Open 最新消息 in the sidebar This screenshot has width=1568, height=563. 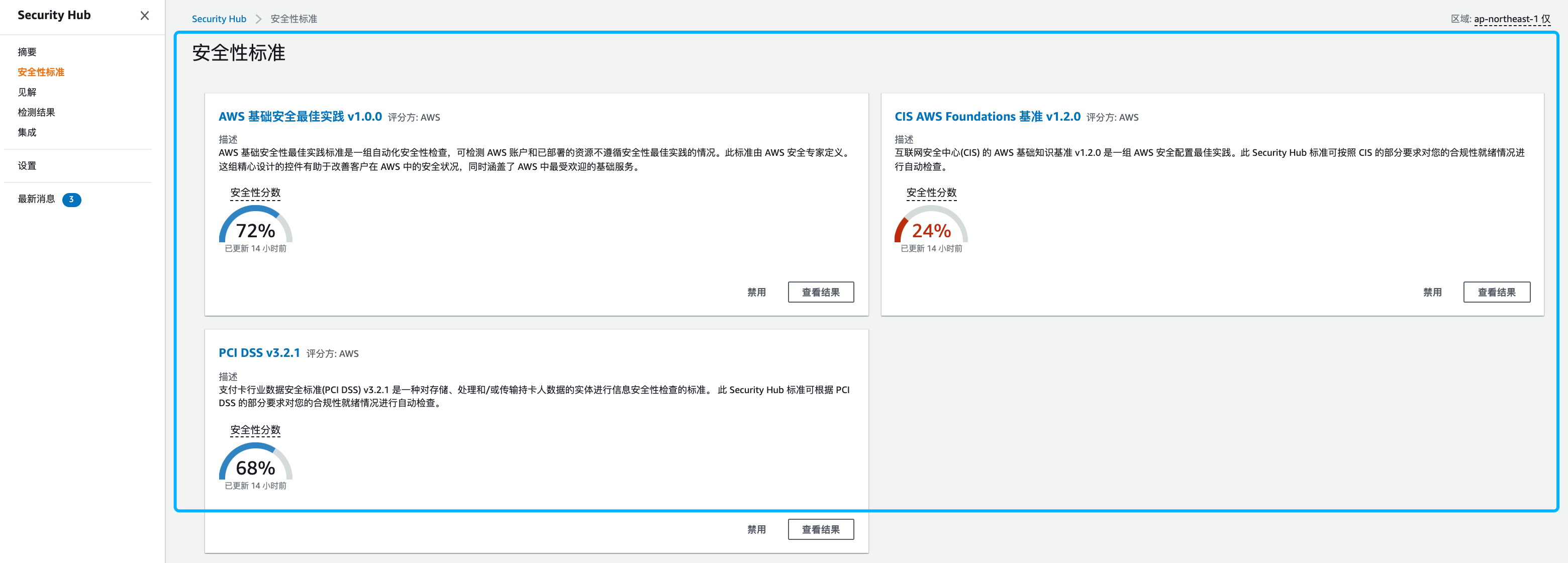(x=36, y=199)
